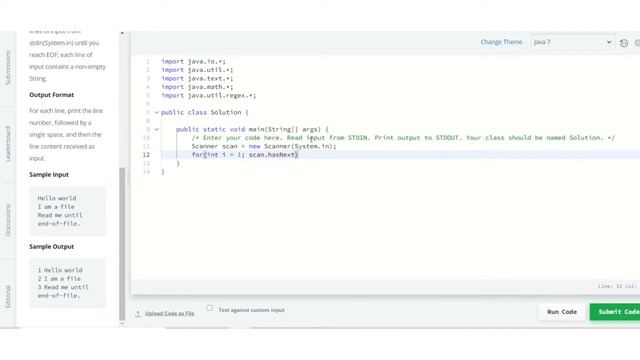
Task: Click the scroll-down arrow of description panel
Action: [122, 323]
